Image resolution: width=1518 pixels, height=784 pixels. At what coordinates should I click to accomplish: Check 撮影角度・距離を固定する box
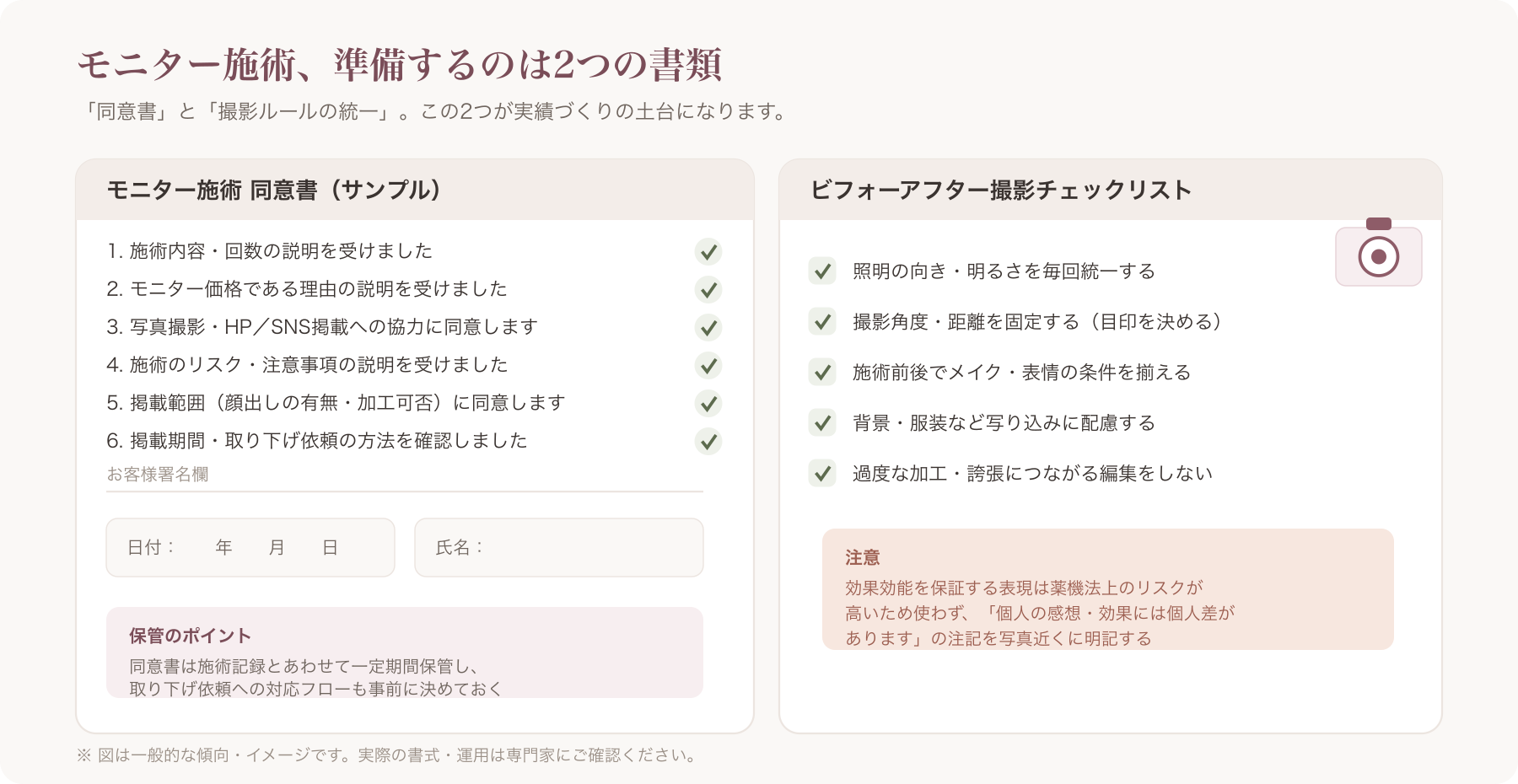(822, 321)
